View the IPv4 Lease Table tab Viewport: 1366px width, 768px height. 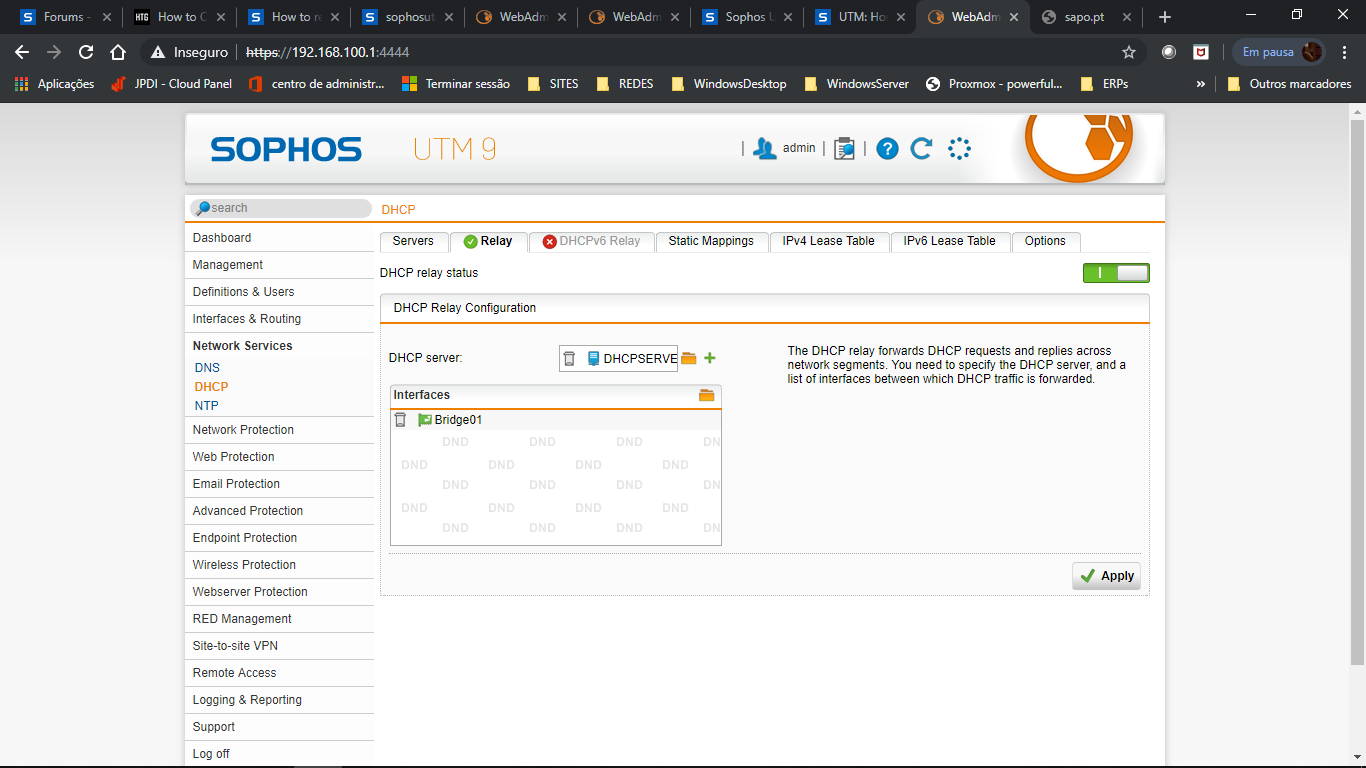coord(829,241)
